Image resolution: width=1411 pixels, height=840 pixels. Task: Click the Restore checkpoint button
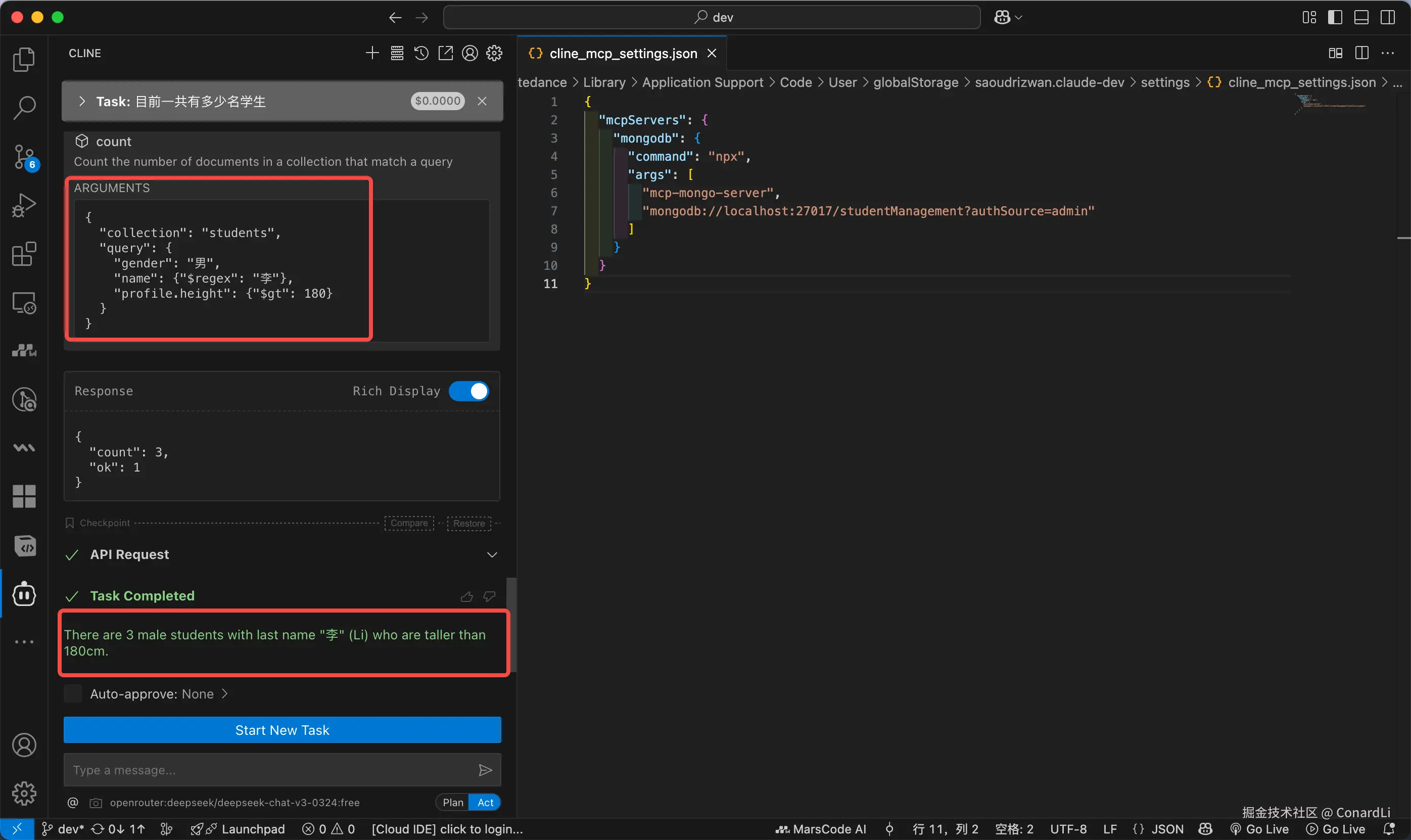point(468,523)
